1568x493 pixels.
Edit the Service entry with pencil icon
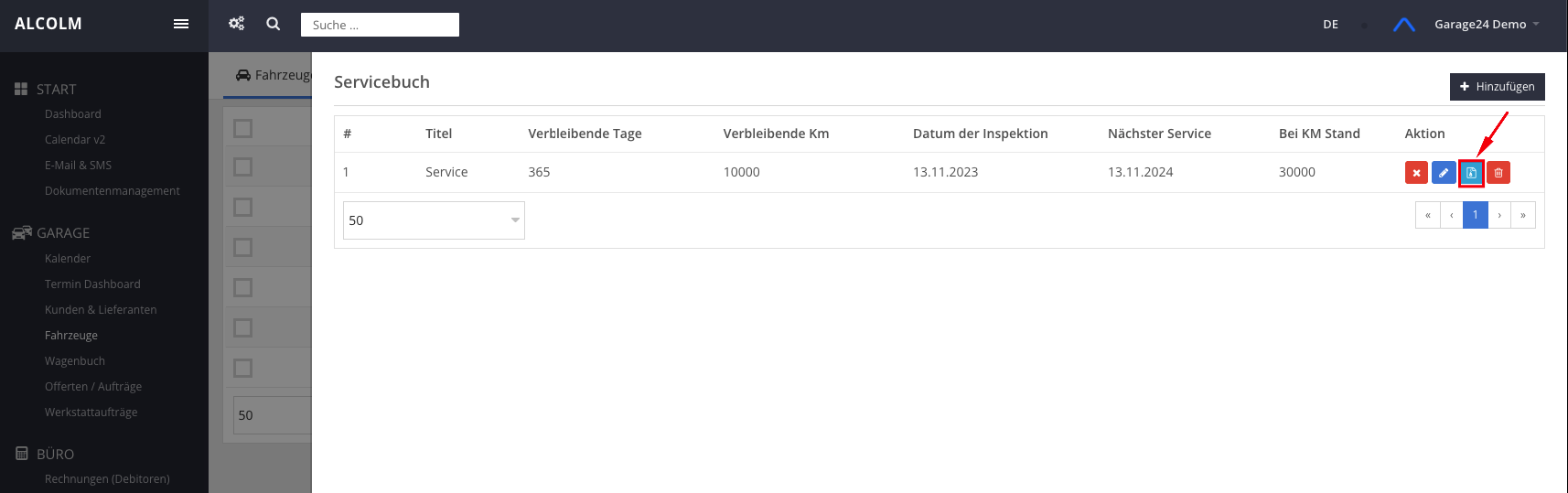(1444, 173)
